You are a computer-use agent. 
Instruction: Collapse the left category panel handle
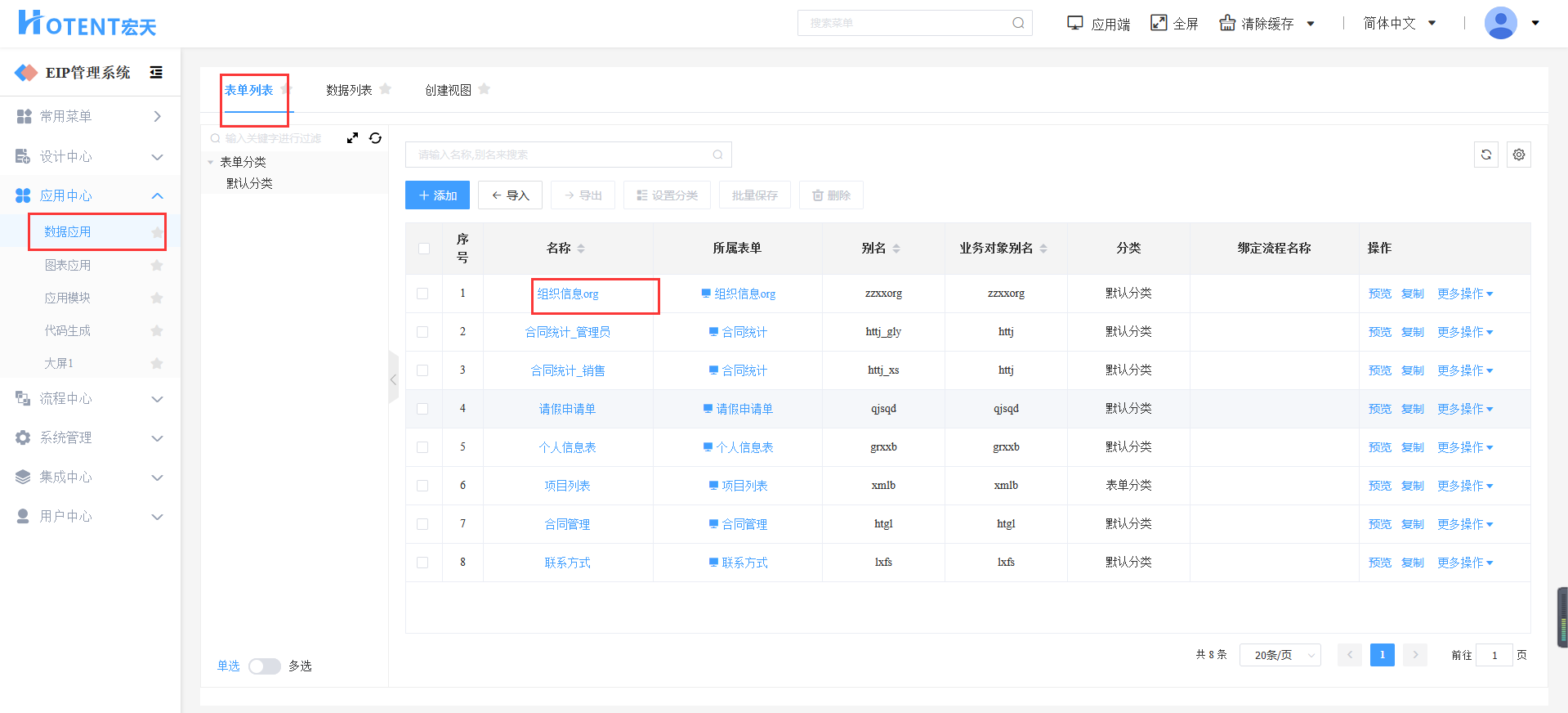(394, 379)
